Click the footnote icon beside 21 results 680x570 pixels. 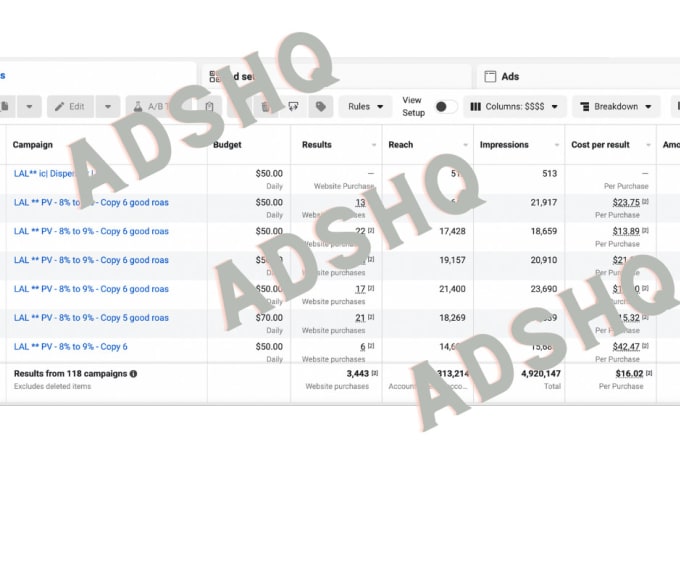pos(371,317)
